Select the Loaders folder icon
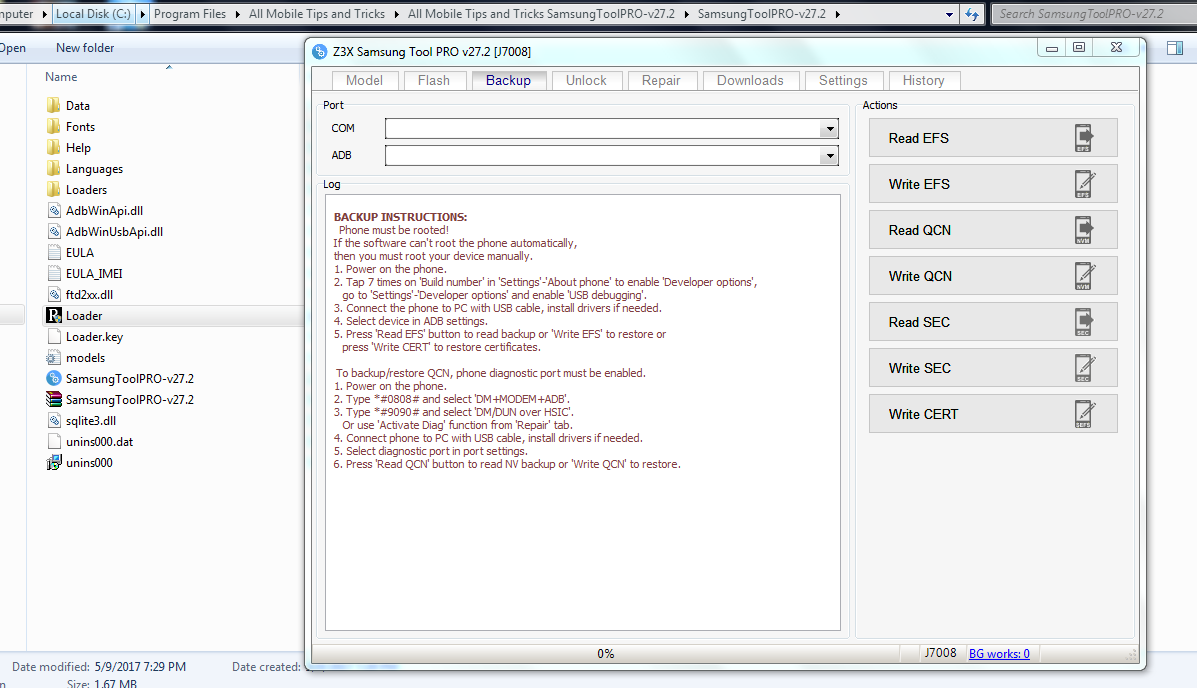The width and height of the screenshot is (1197, 688). (53, 189)
